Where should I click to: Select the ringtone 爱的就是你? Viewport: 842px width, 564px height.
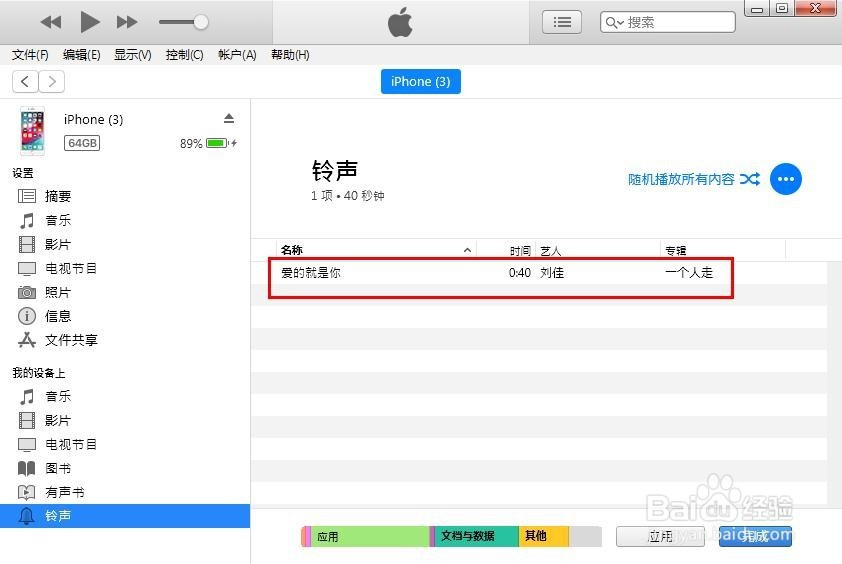coord(311,273)
